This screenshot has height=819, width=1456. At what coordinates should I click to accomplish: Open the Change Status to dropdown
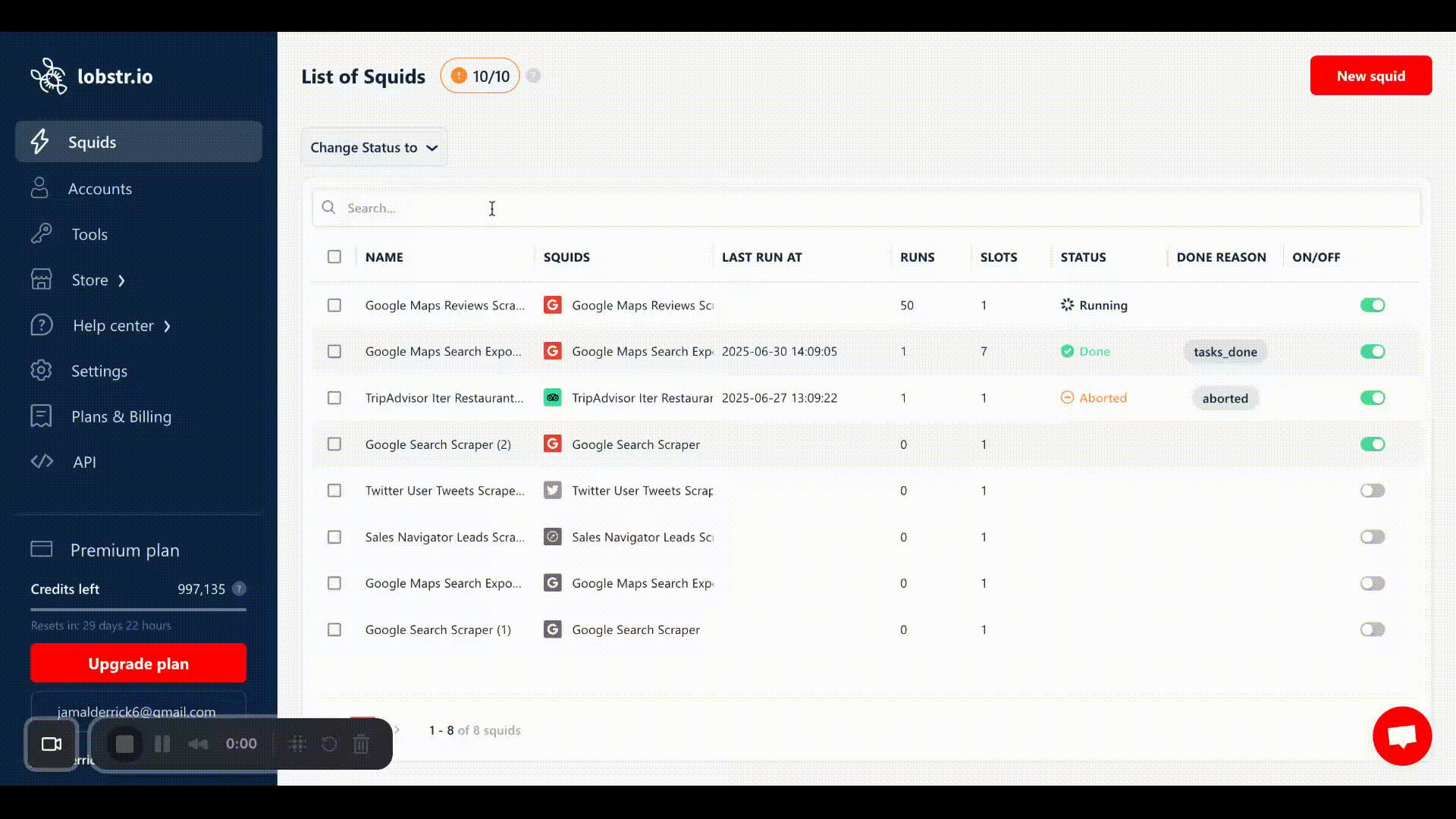coord(374,147)
